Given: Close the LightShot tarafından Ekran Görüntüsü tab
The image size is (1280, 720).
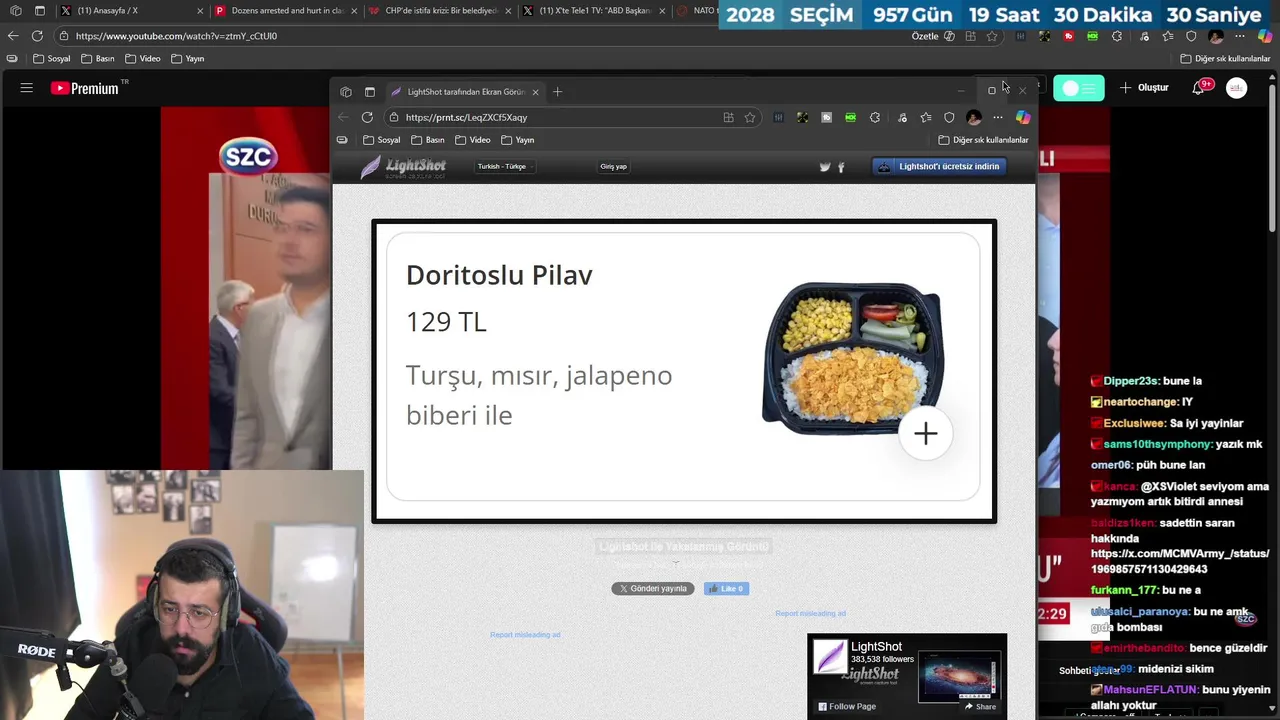Looking at the screenshot, I should point(535,92).
